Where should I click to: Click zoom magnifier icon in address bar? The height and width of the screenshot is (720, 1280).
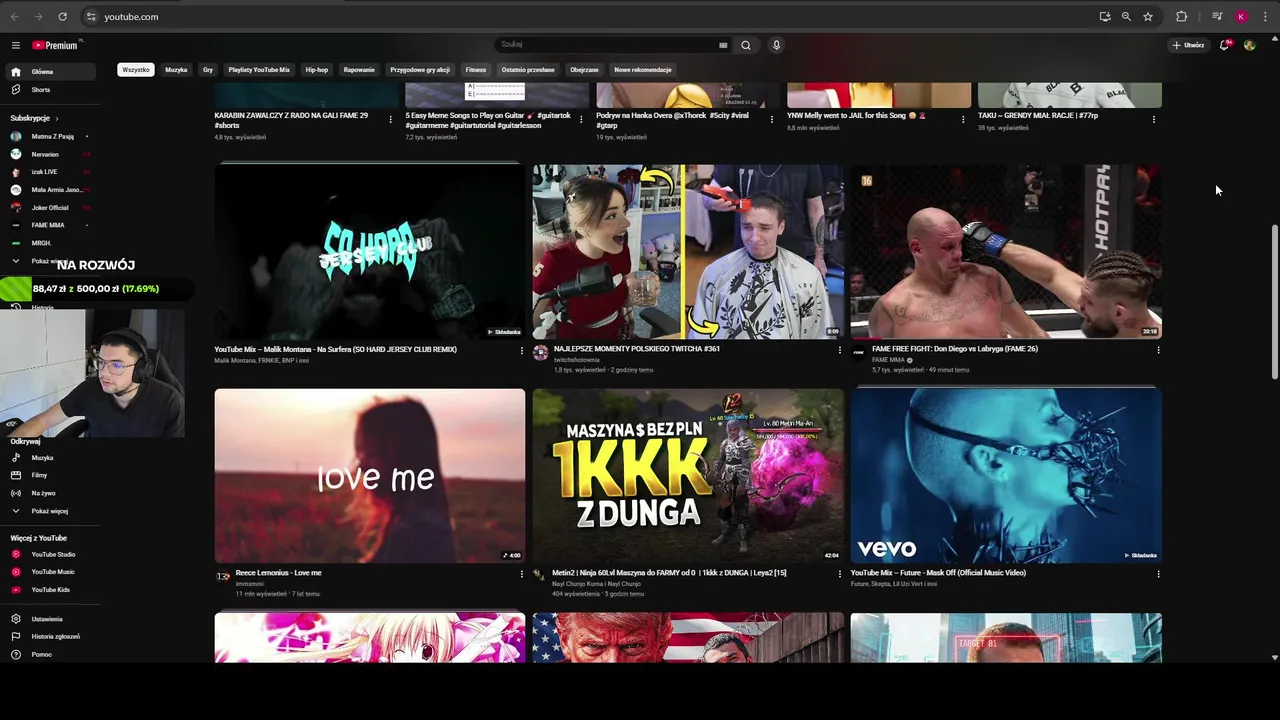click(1126, 17)
